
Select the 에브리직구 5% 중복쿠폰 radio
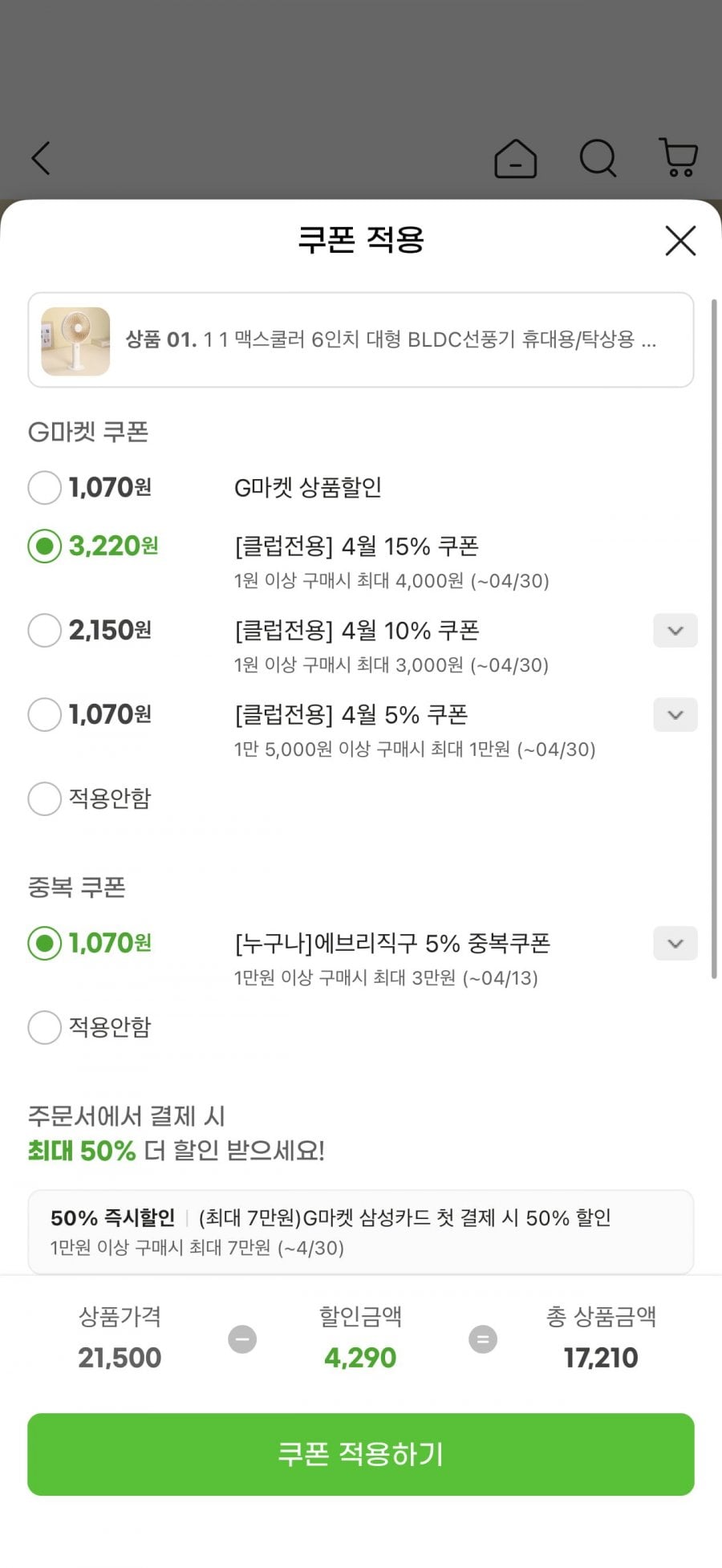45,943
